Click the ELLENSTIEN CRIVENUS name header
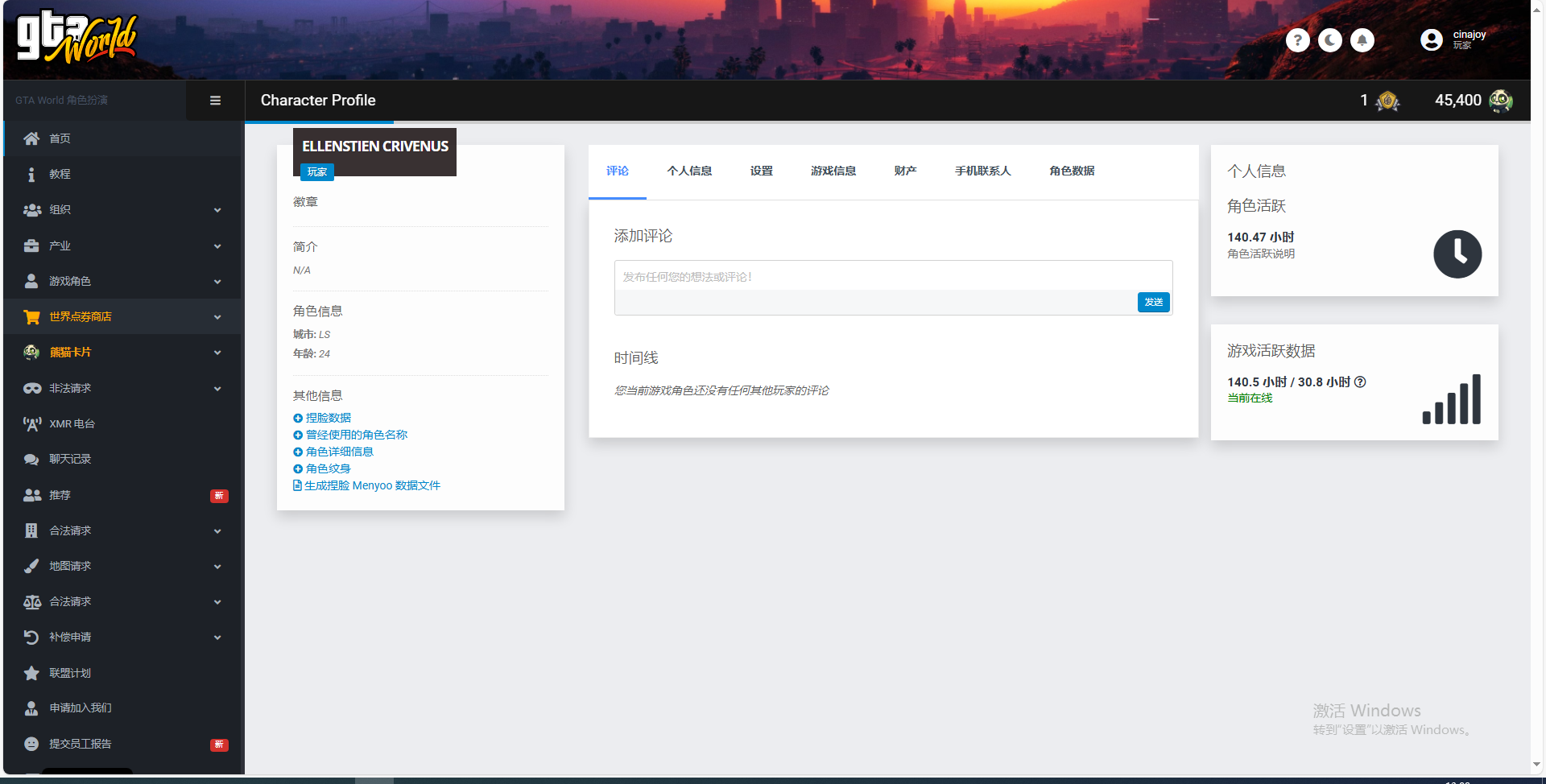 (x=375, y=146)
